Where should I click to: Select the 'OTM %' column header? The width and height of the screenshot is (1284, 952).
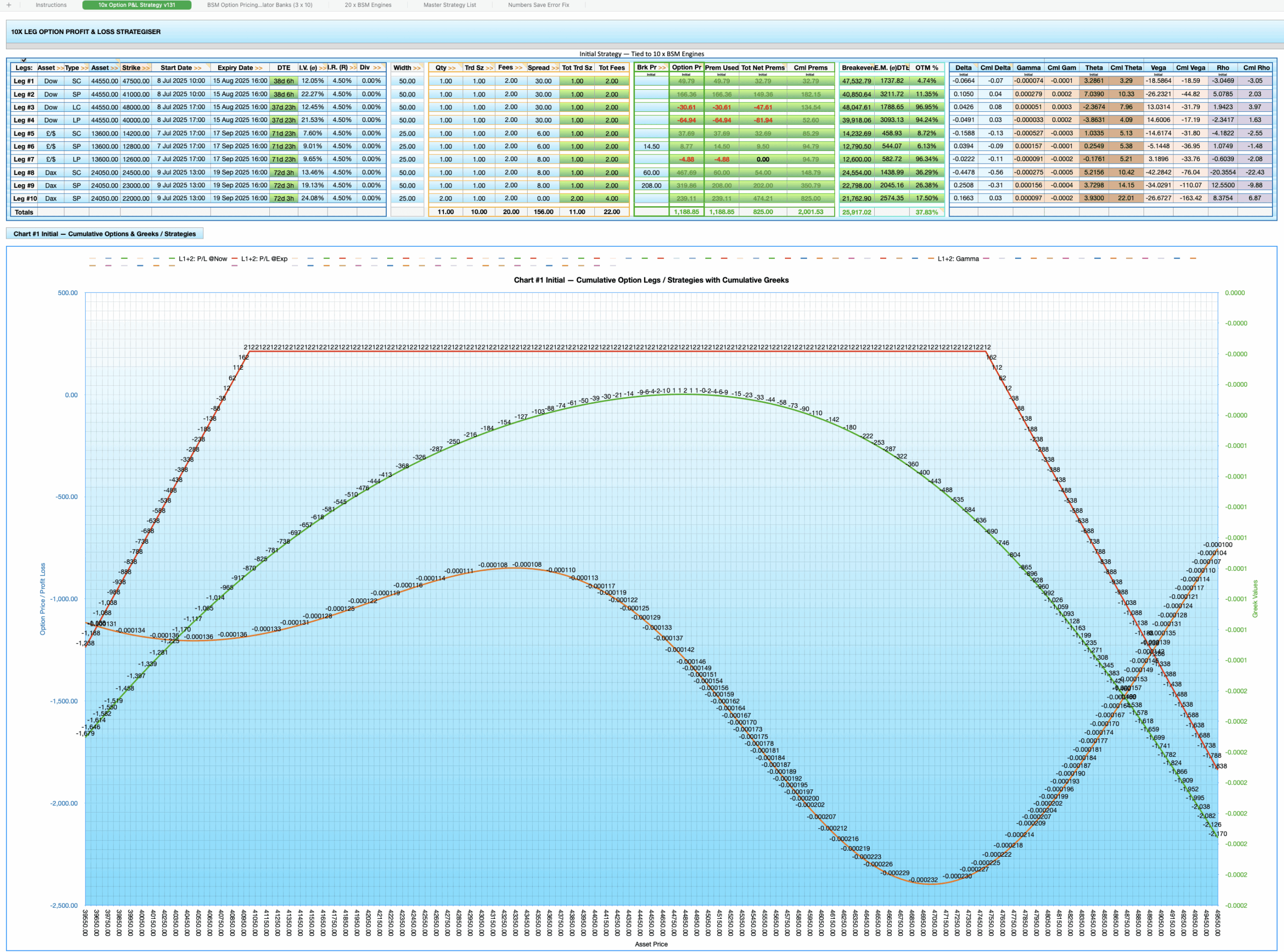[927, 68]
